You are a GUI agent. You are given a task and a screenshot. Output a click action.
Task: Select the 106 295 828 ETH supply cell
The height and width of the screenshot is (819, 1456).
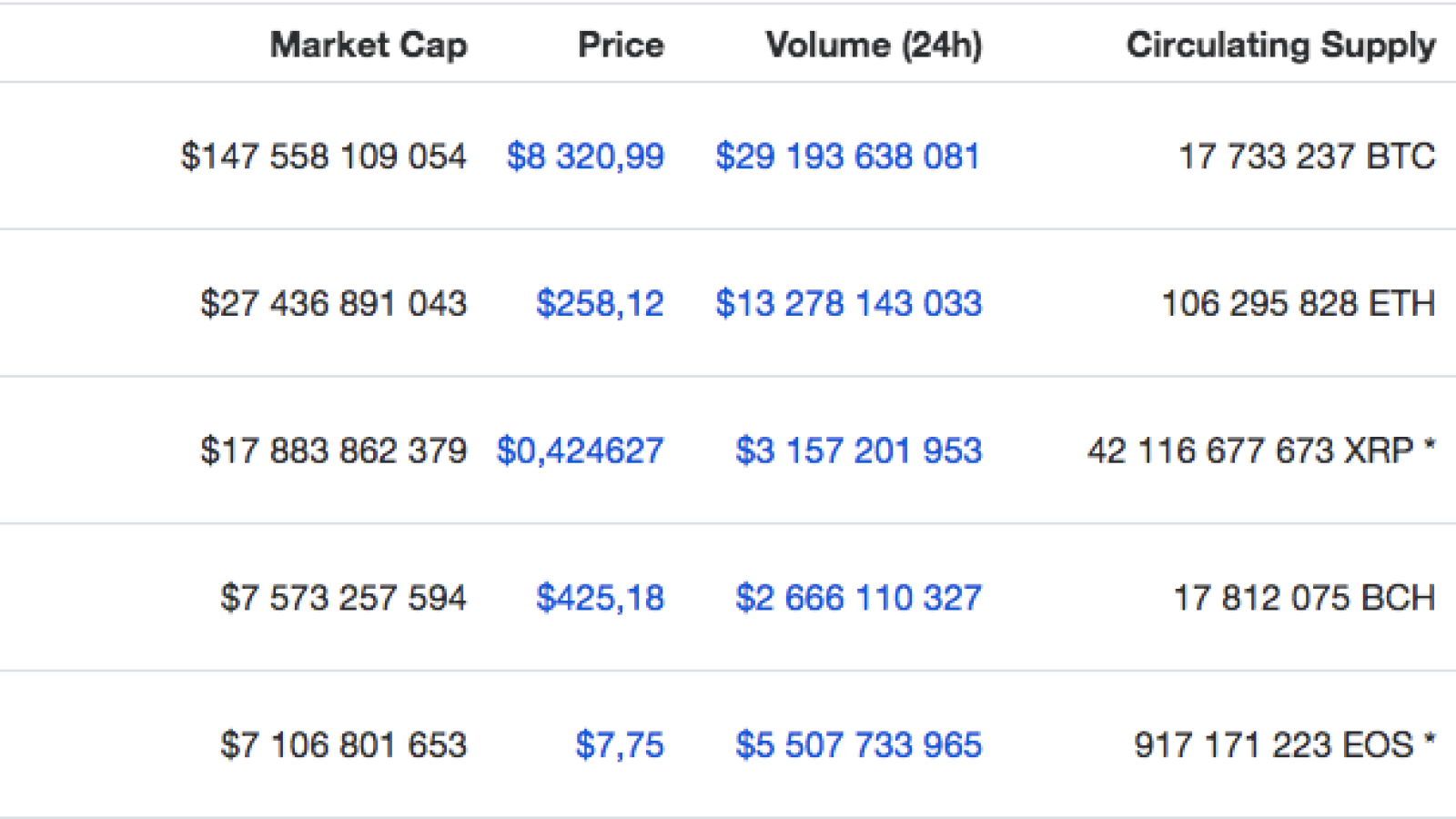tap(1299, 304)
